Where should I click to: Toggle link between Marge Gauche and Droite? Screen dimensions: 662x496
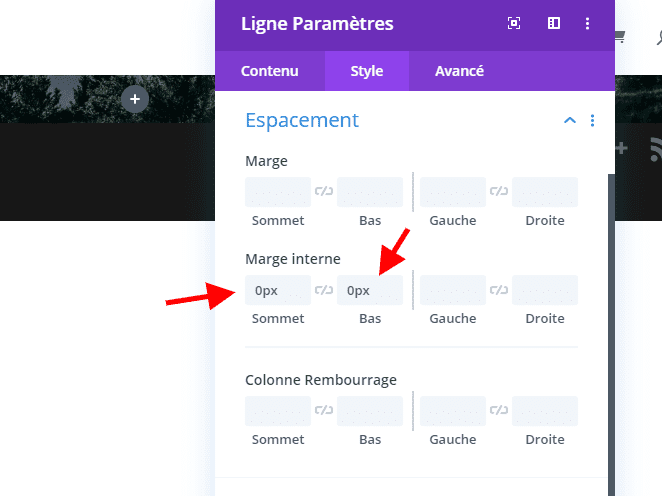(499, 192)
